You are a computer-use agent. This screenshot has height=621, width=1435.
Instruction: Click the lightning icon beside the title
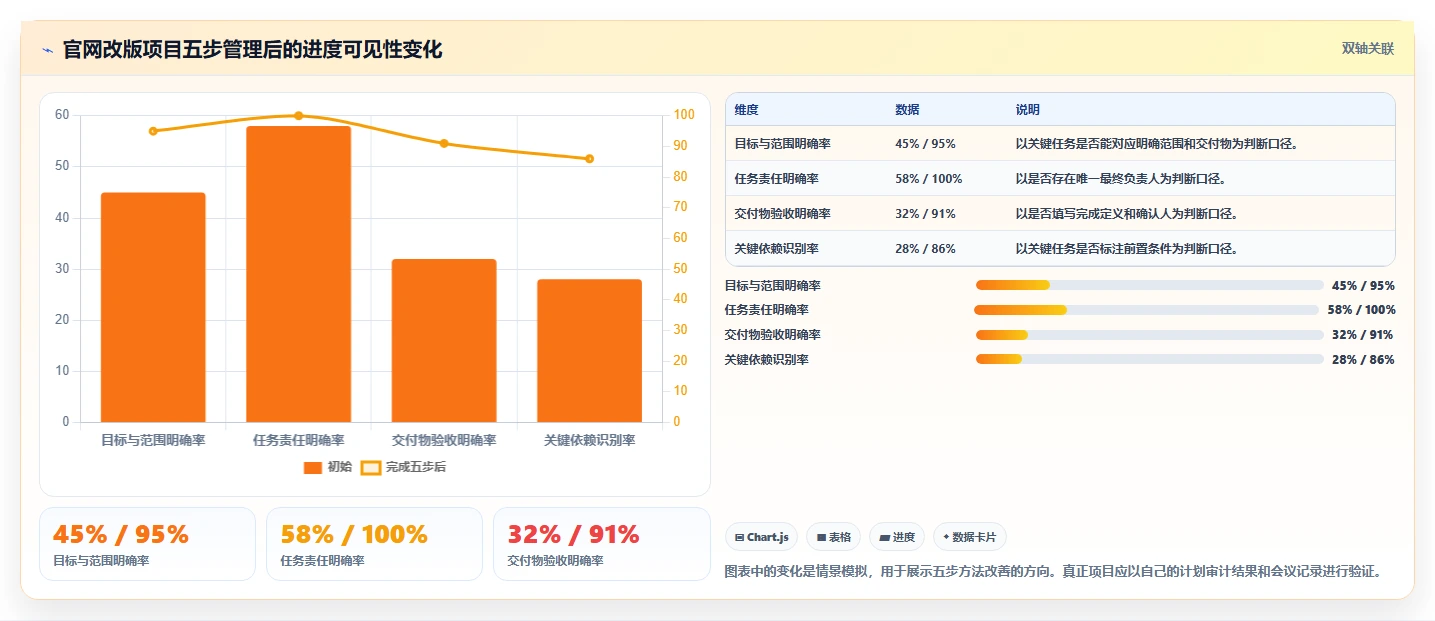click(x=48, y=50)
